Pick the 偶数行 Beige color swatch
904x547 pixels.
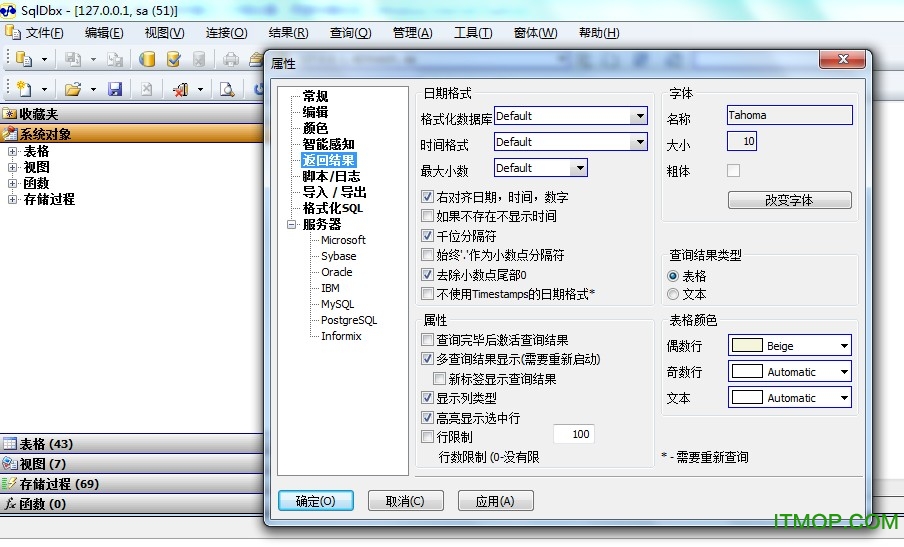pos(747,345)
